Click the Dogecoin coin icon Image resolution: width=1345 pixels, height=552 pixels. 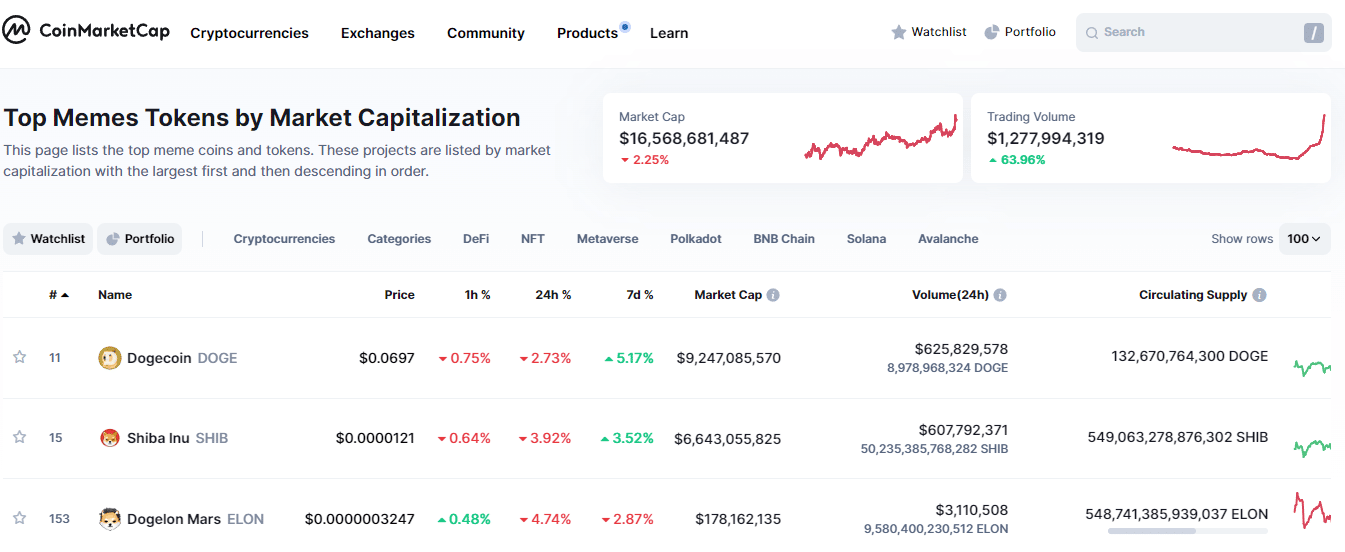pos(110,358)
